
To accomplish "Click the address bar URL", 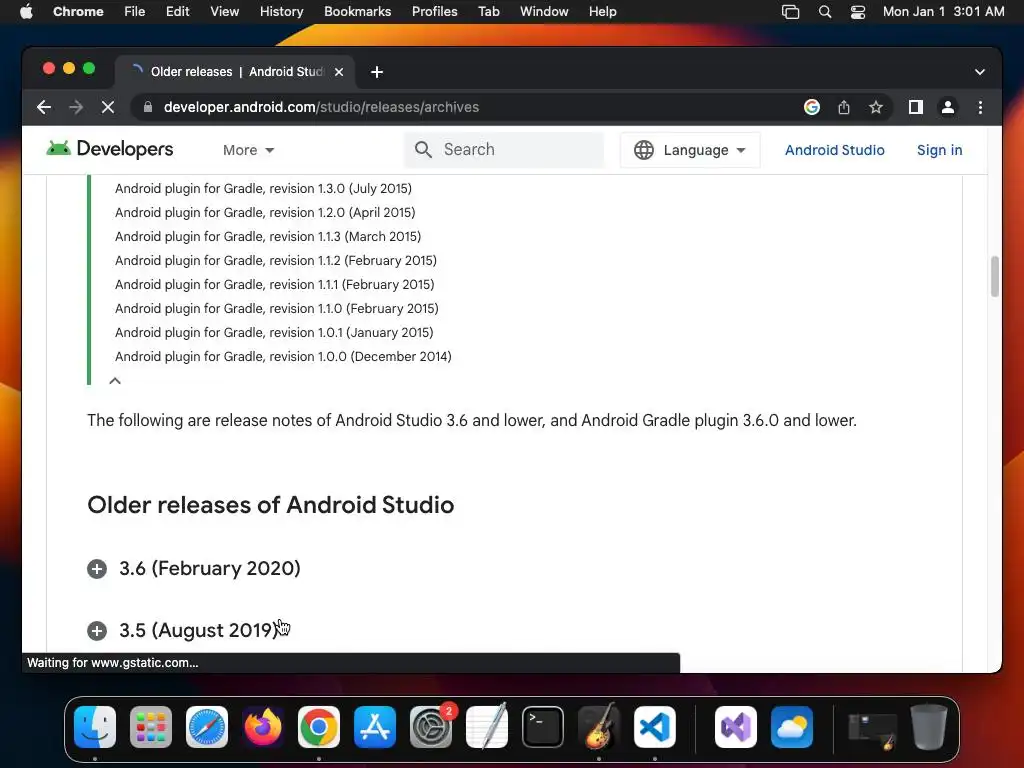I will (321, 107).
